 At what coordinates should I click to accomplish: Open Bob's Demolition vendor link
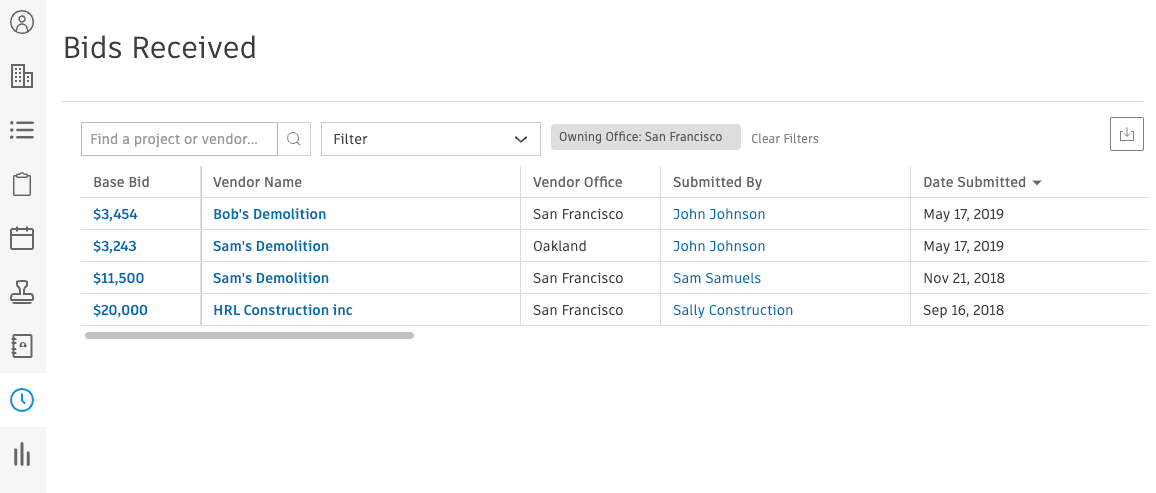tap(269, 214)
